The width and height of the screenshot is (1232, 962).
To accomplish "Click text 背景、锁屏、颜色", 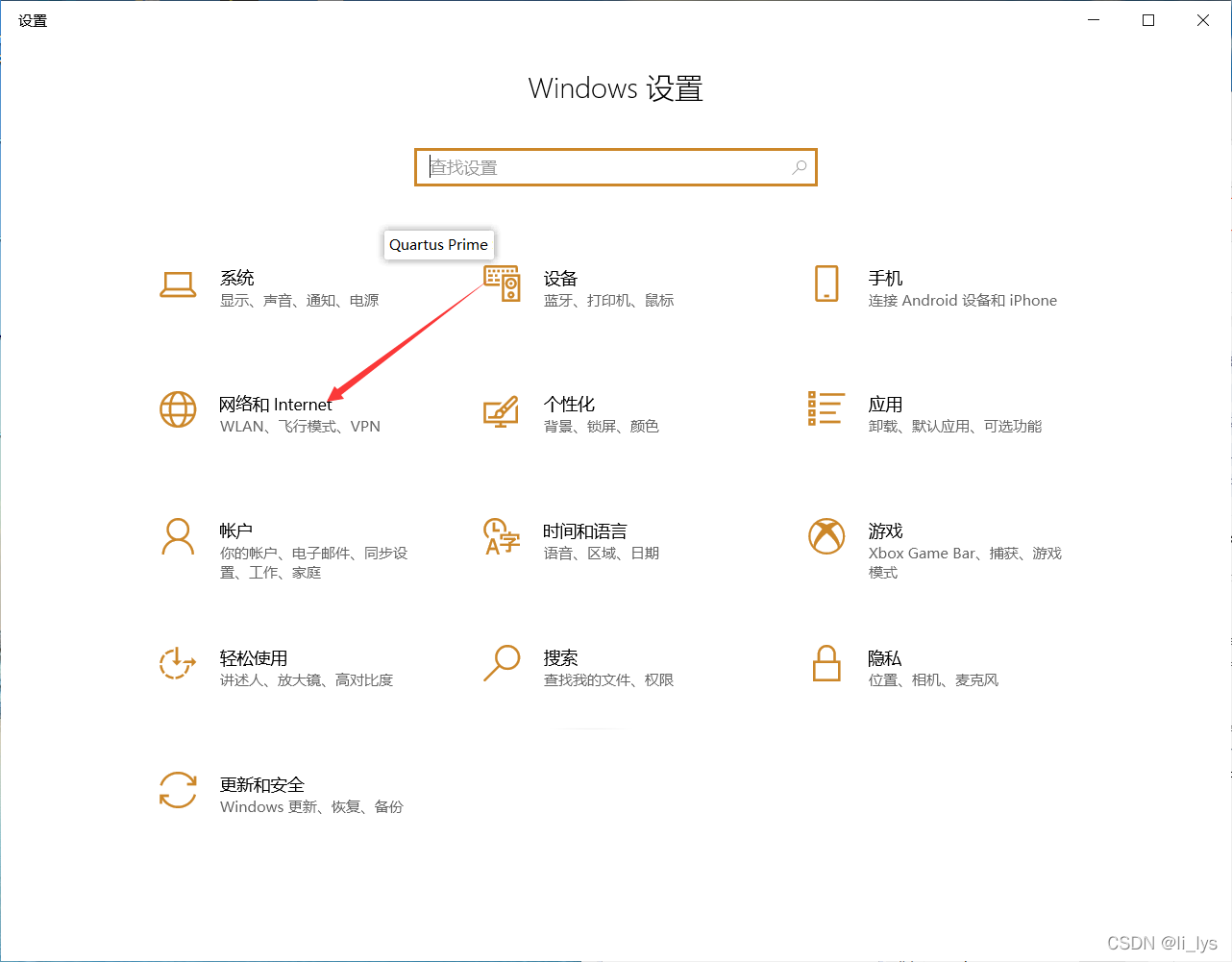I will coord(602,427).
